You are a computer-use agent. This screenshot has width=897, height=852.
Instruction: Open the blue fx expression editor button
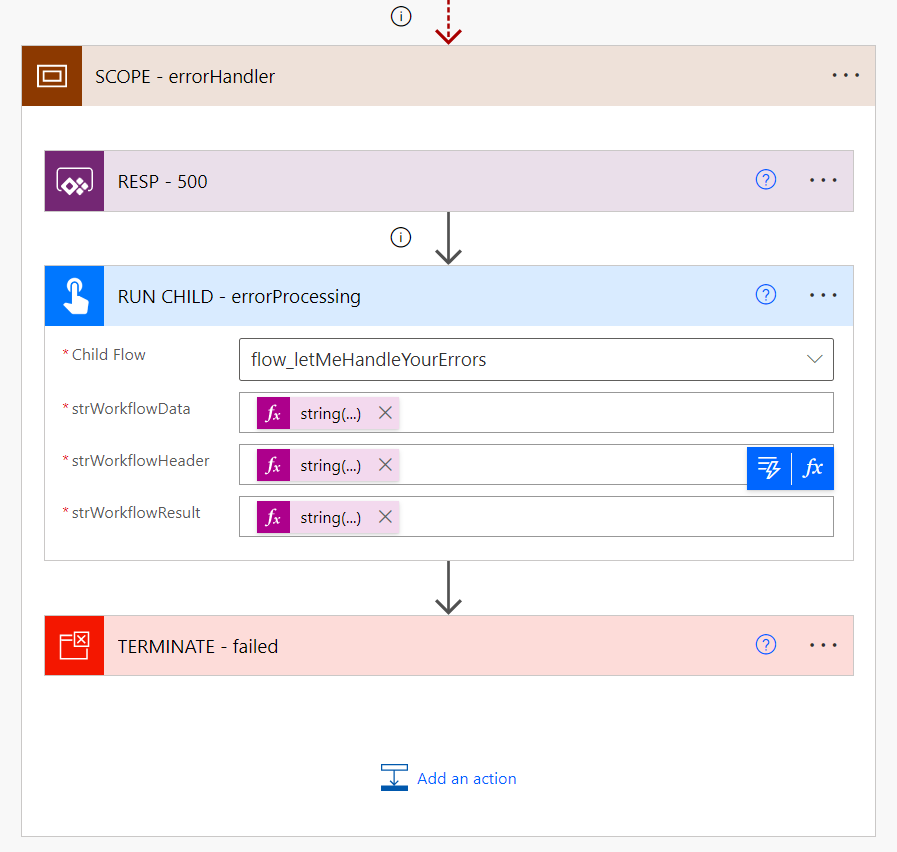click(813, 468)
